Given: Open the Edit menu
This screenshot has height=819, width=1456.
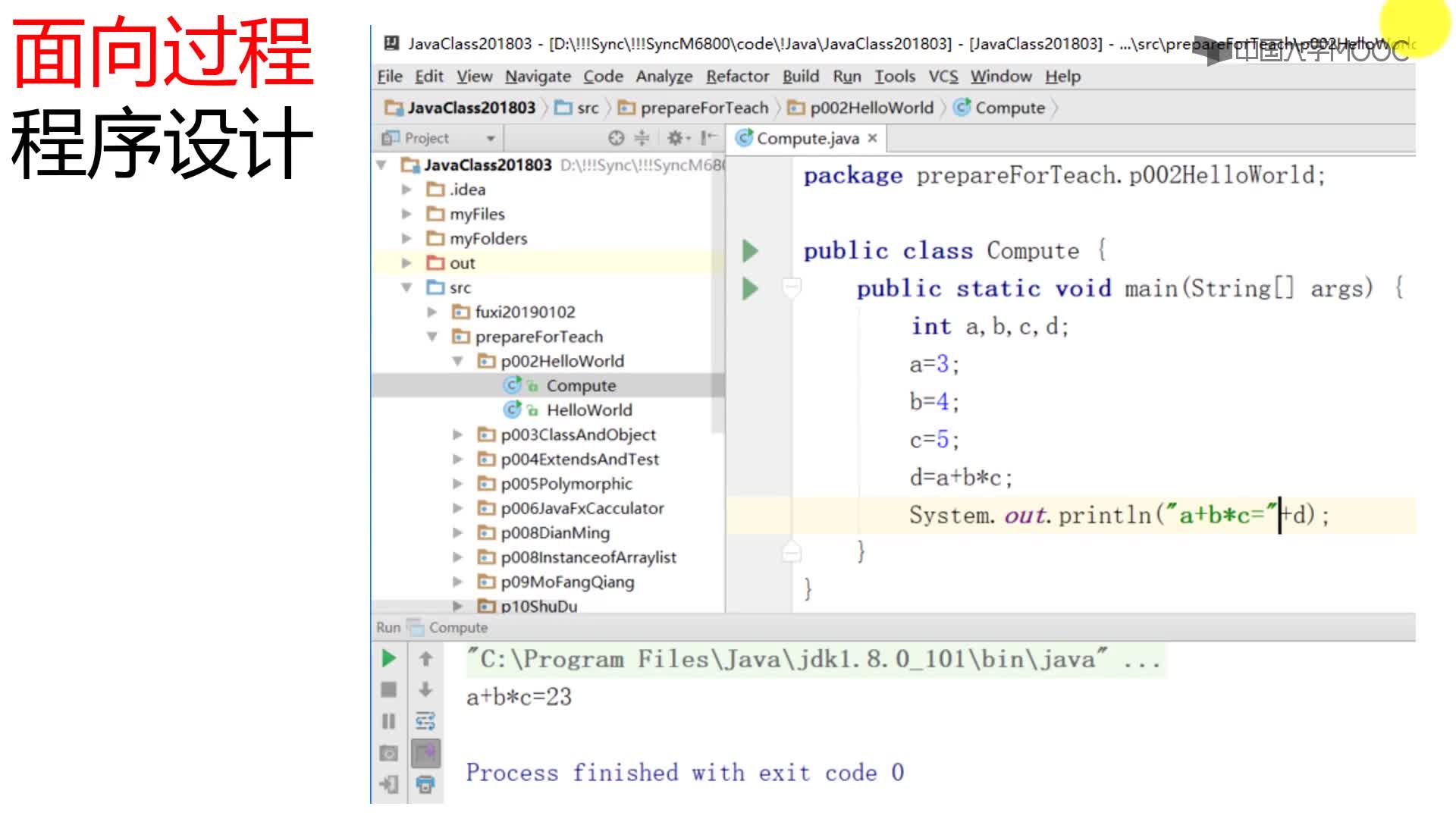Looking at the screenshot, I should pos(429,77).
